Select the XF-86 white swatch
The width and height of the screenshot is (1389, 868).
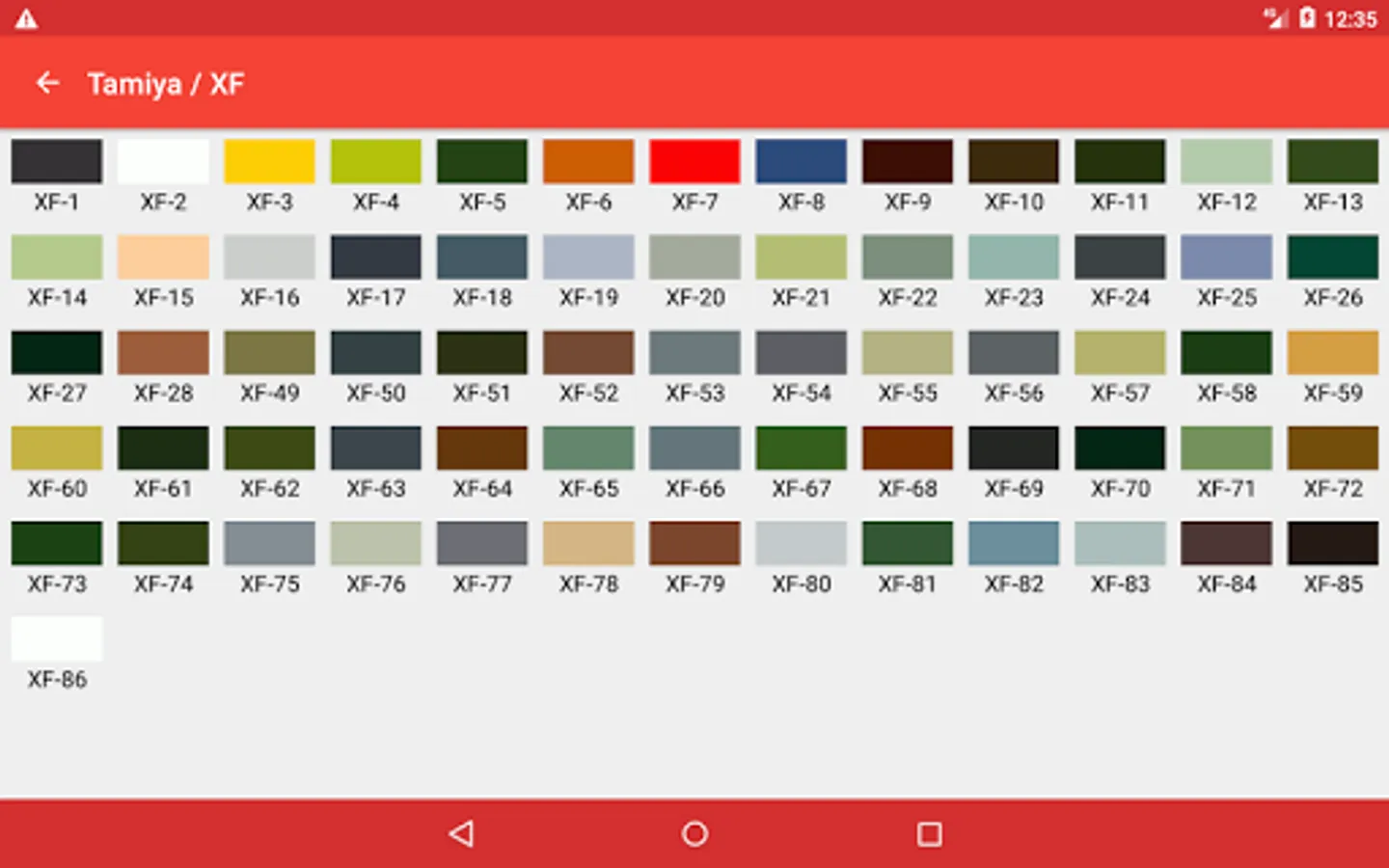pyautogui.click(x=57, y=638)
